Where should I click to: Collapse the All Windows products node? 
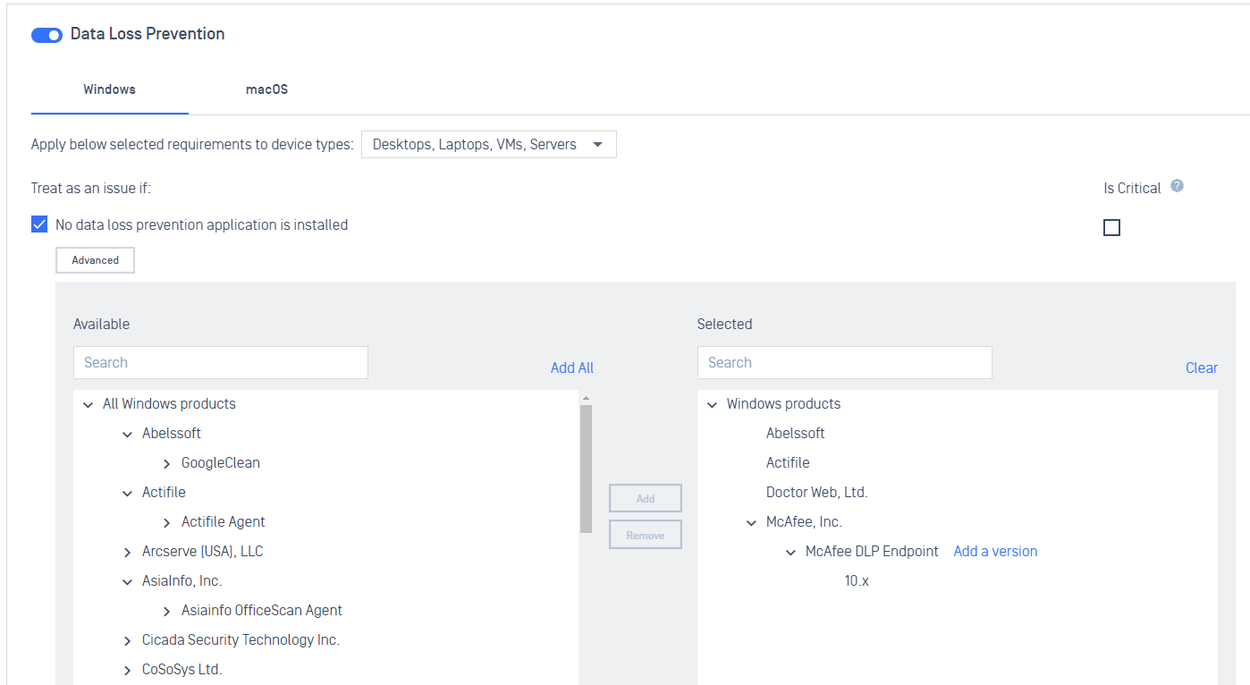(x=88, y=405)
